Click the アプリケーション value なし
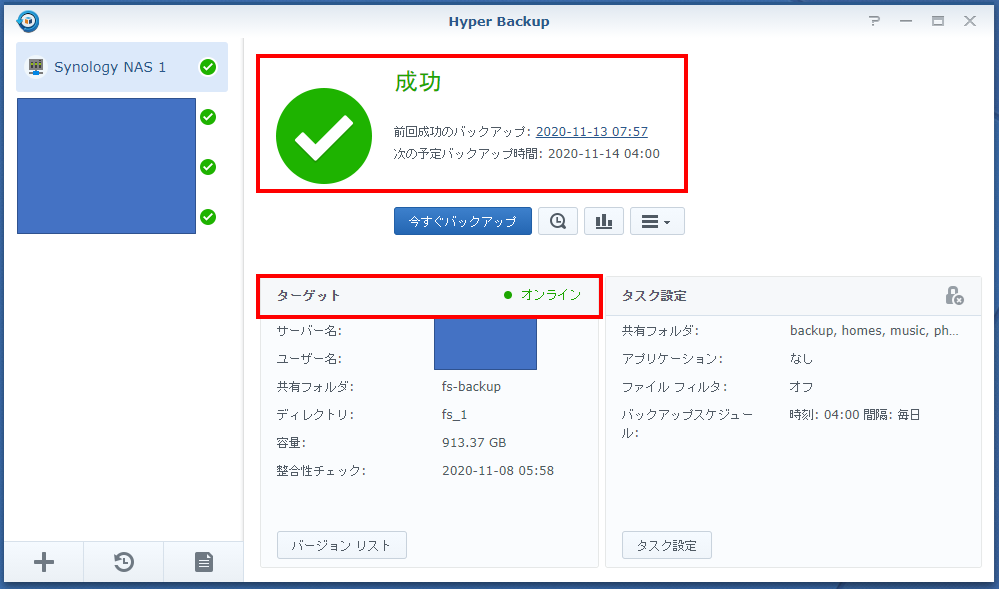Screen dimensions: 999x589 (801, 359)
